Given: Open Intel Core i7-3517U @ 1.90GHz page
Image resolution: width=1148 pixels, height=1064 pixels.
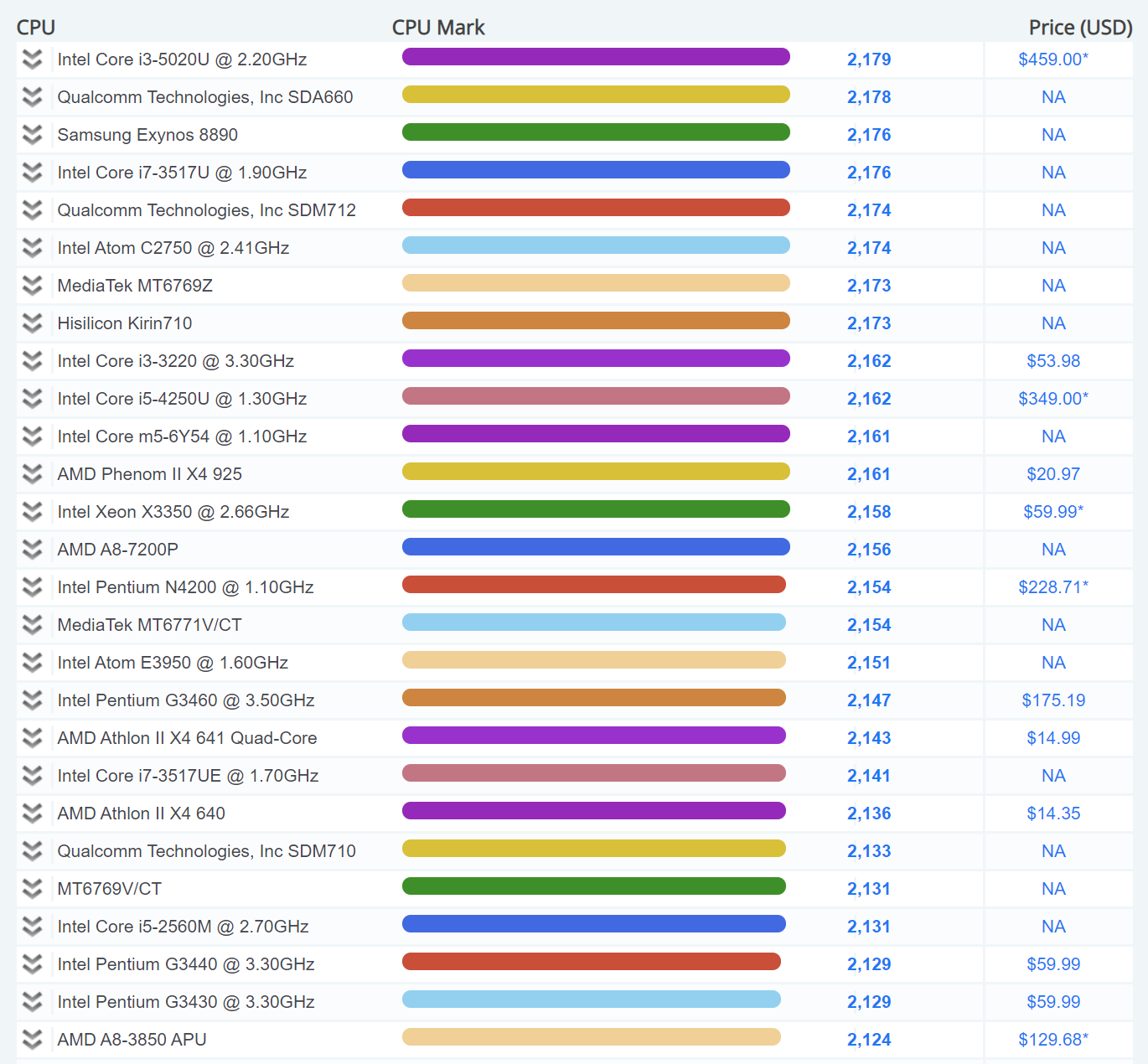Looking at the screenshot, I should click(182, 173).
